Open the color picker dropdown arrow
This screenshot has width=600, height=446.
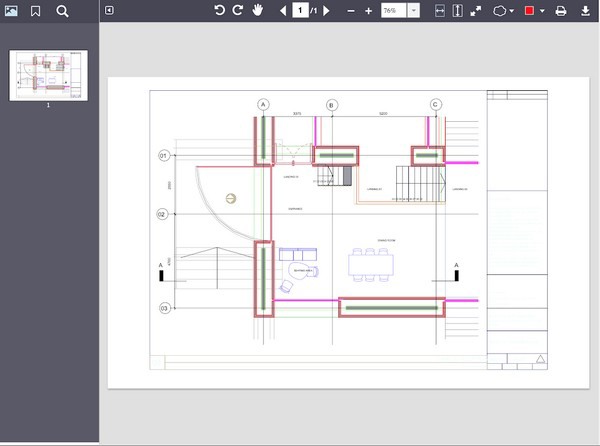click(x=542, y=11)
